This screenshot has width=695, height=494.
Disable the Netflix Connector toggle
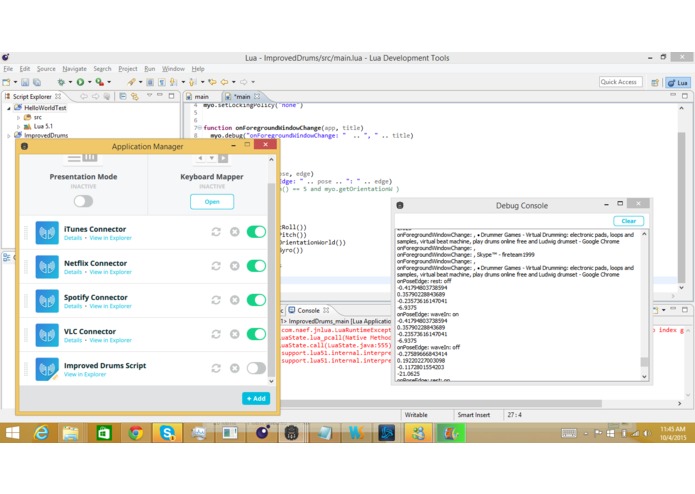(x=256, y=266)
